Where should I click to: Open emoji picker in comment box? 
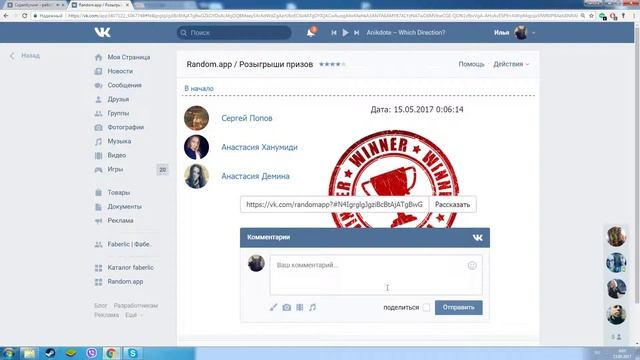pos(472,266)
